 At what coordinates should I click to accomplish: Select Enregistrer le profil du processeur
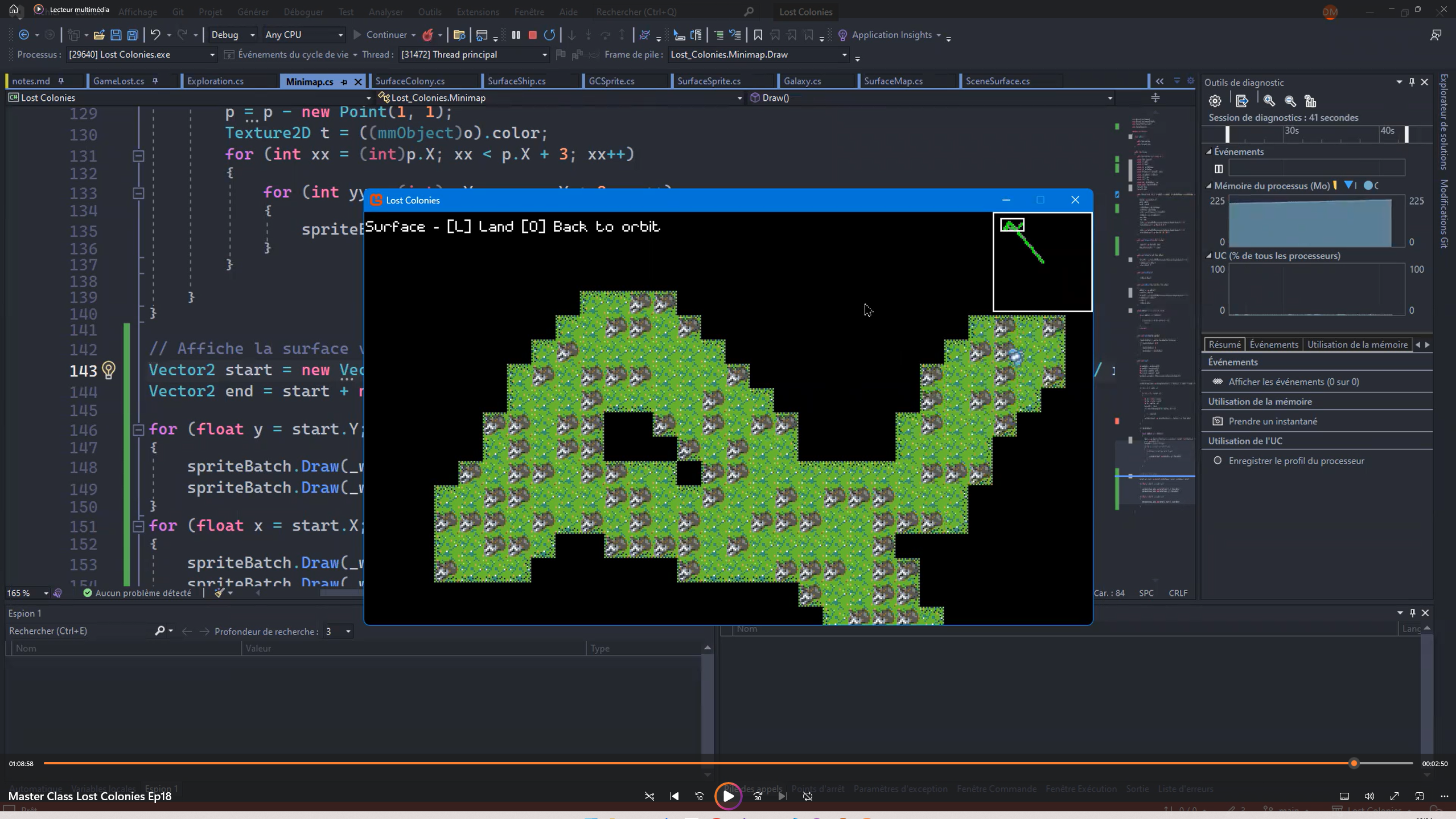[1296, 461]
